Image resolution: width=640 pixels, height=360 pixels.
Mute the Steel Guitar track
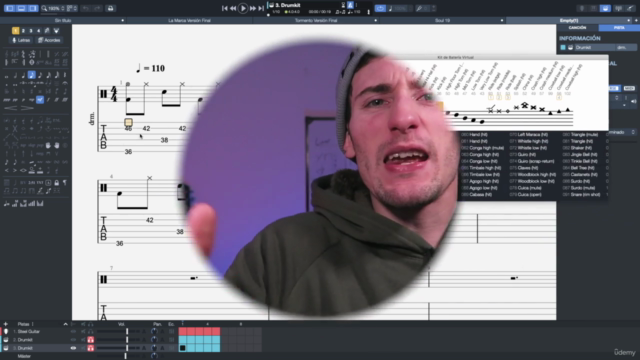83,331
